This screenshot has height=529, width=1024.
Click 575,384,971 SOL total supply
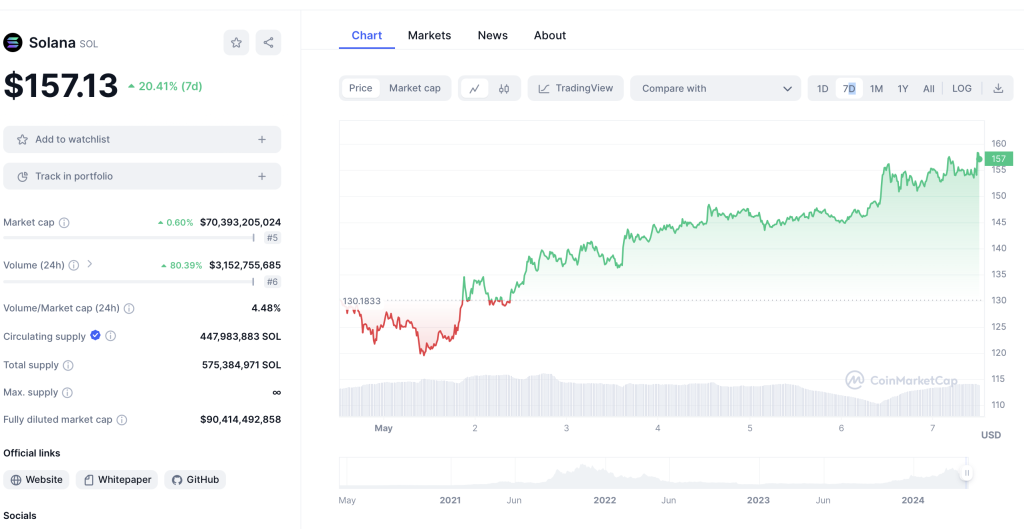point(242,365)
